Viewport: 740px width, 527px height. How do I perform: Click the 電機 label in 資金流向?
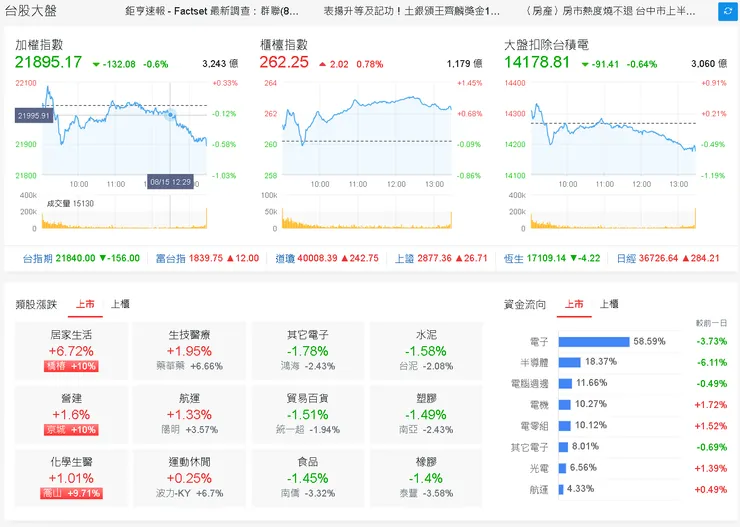coord(539,405)
